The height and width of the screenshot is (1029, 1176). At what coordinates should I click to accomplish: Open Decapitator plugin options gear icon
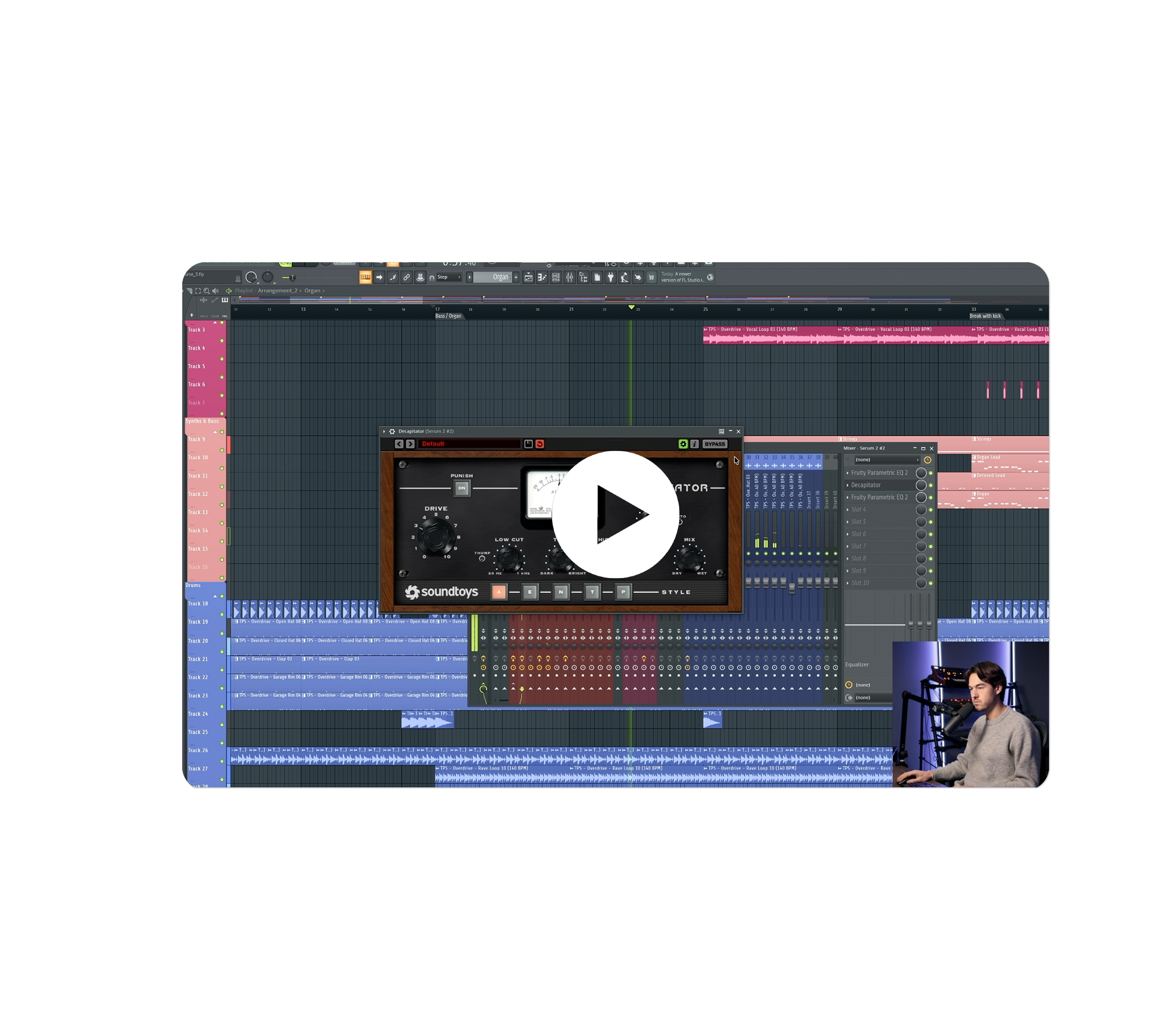pyautogui.click(x=392, y=432)
